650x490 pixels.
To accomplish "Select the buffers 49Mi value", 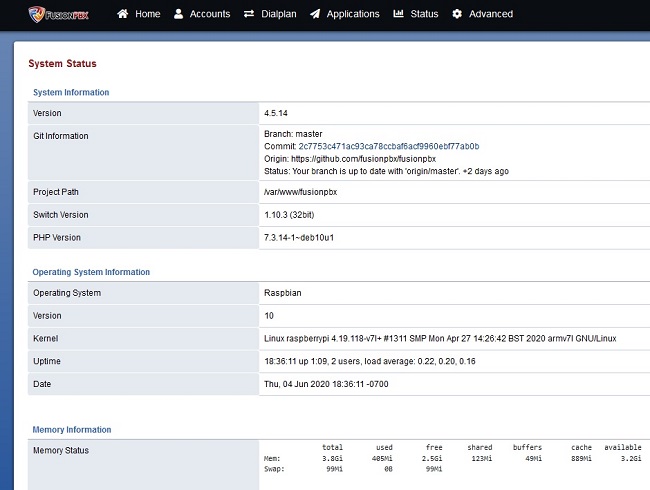I will click(533, 458).
